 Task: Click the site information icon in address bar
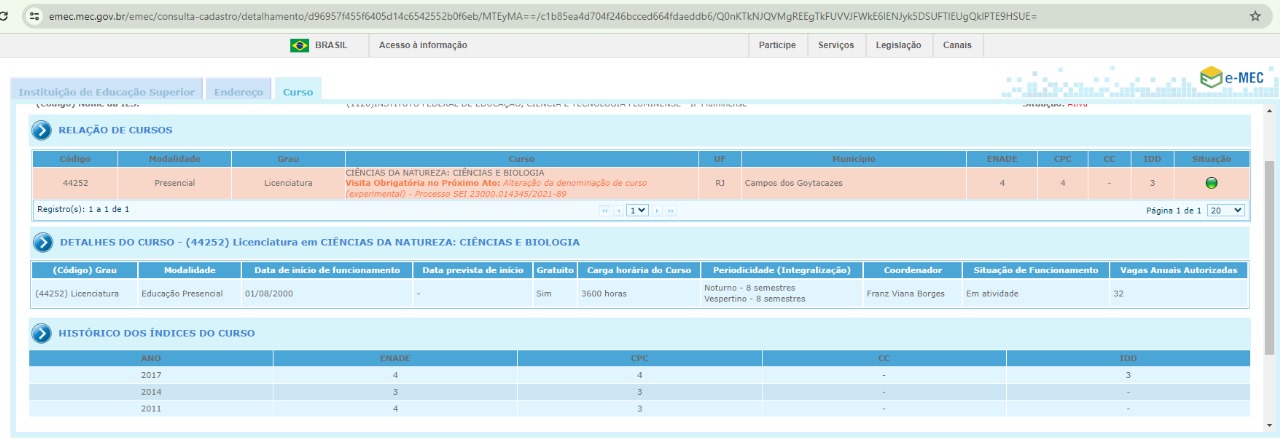coord(34,16)
